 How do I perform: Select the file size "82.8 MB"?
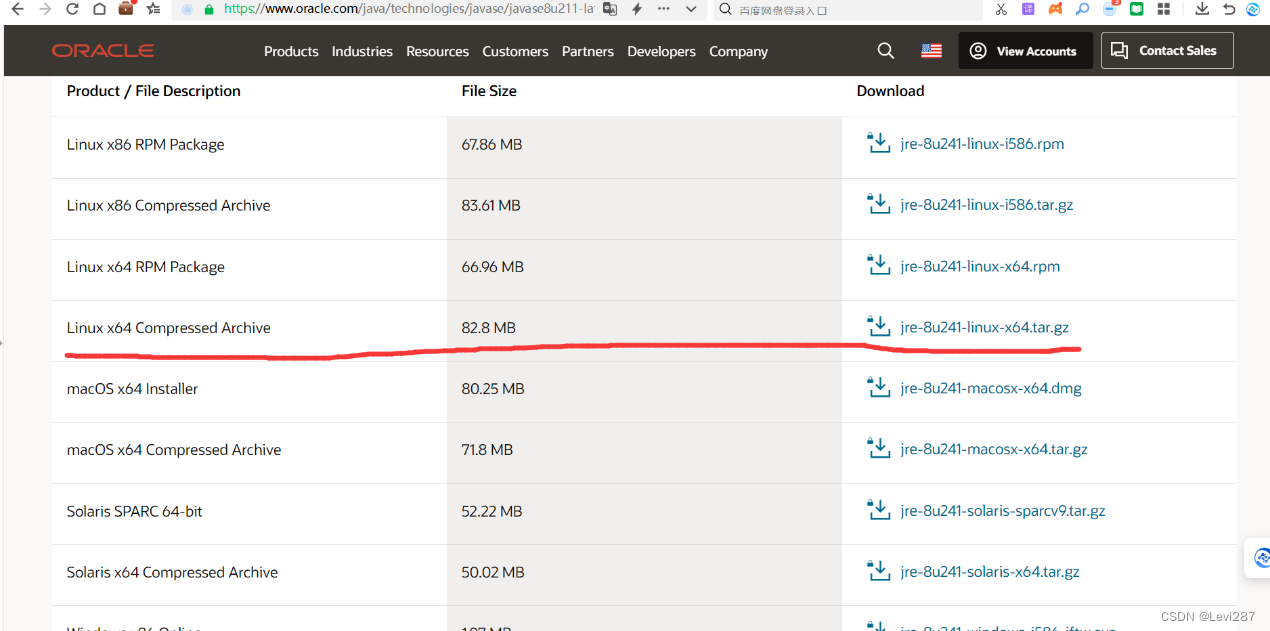coord(489,328)
